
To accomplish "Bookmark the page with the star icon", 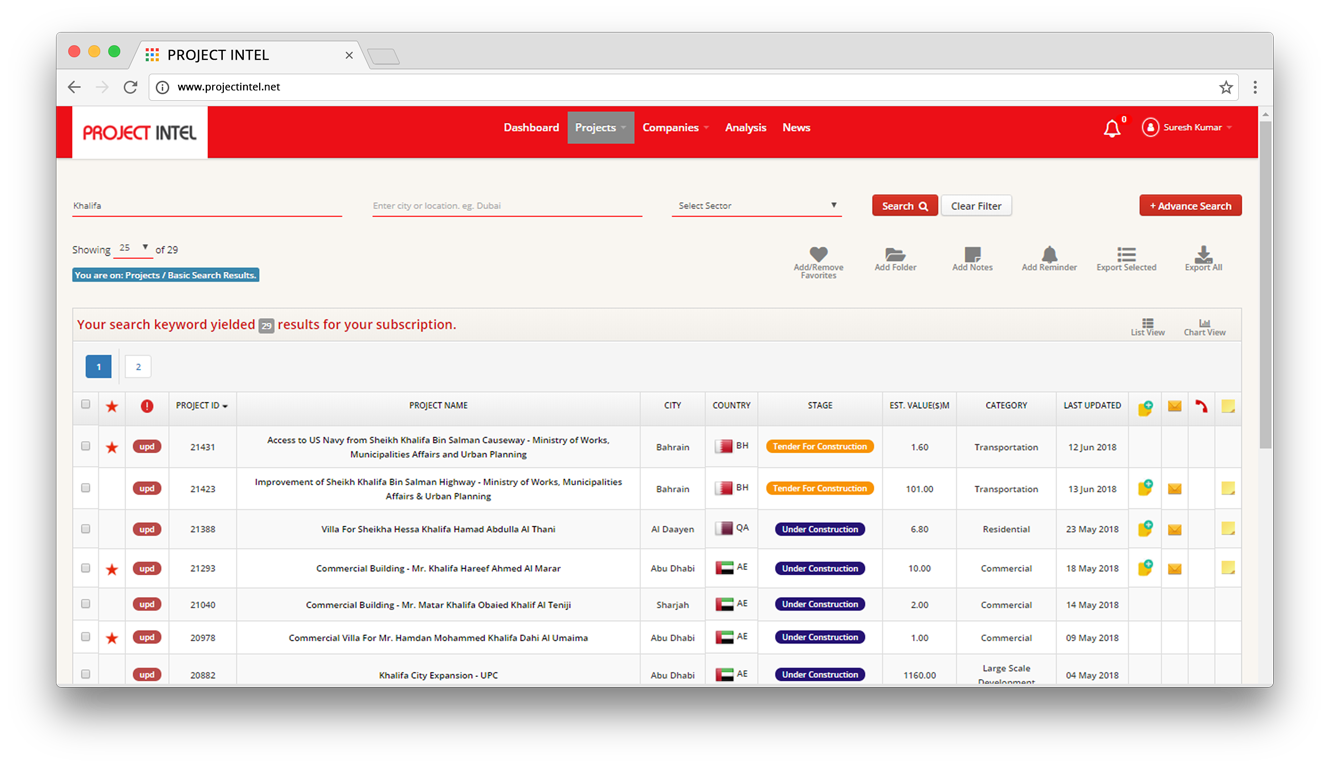I will [1226, 87].
